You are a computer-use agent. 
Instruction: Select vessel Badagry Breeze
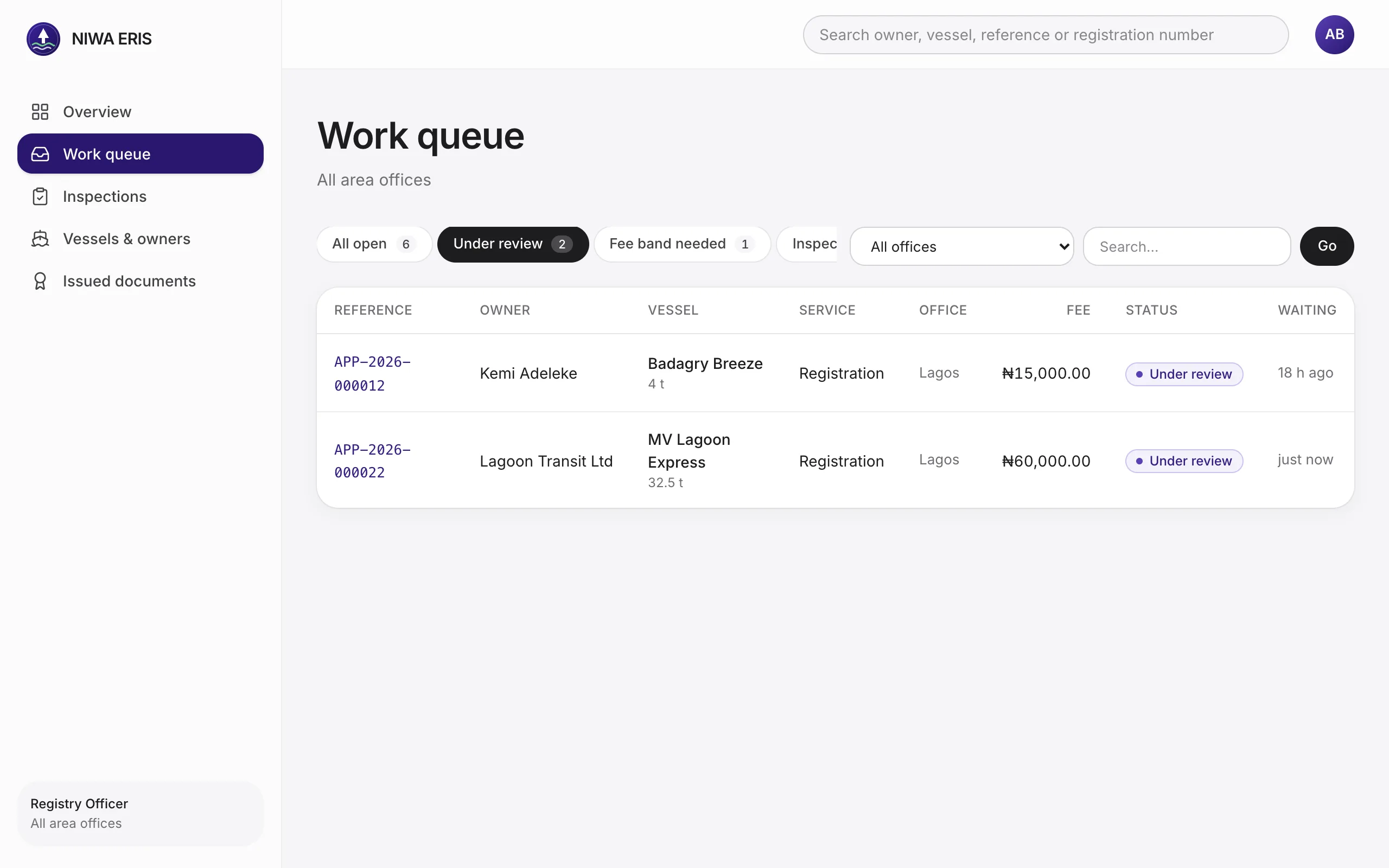[705, 364]
